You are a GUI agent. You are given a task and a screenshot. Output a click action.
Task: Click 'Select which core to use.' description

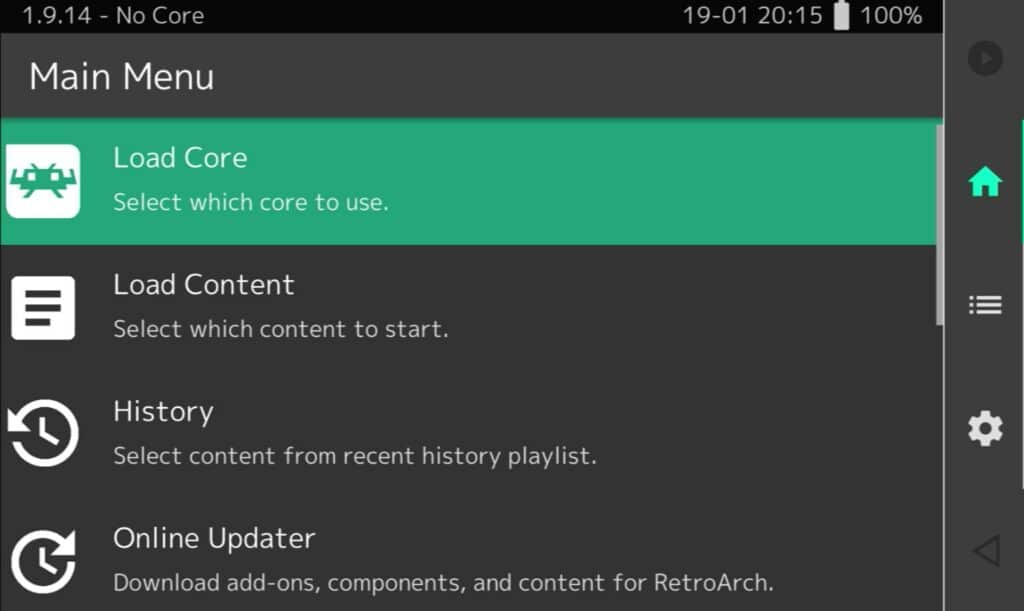251,202
